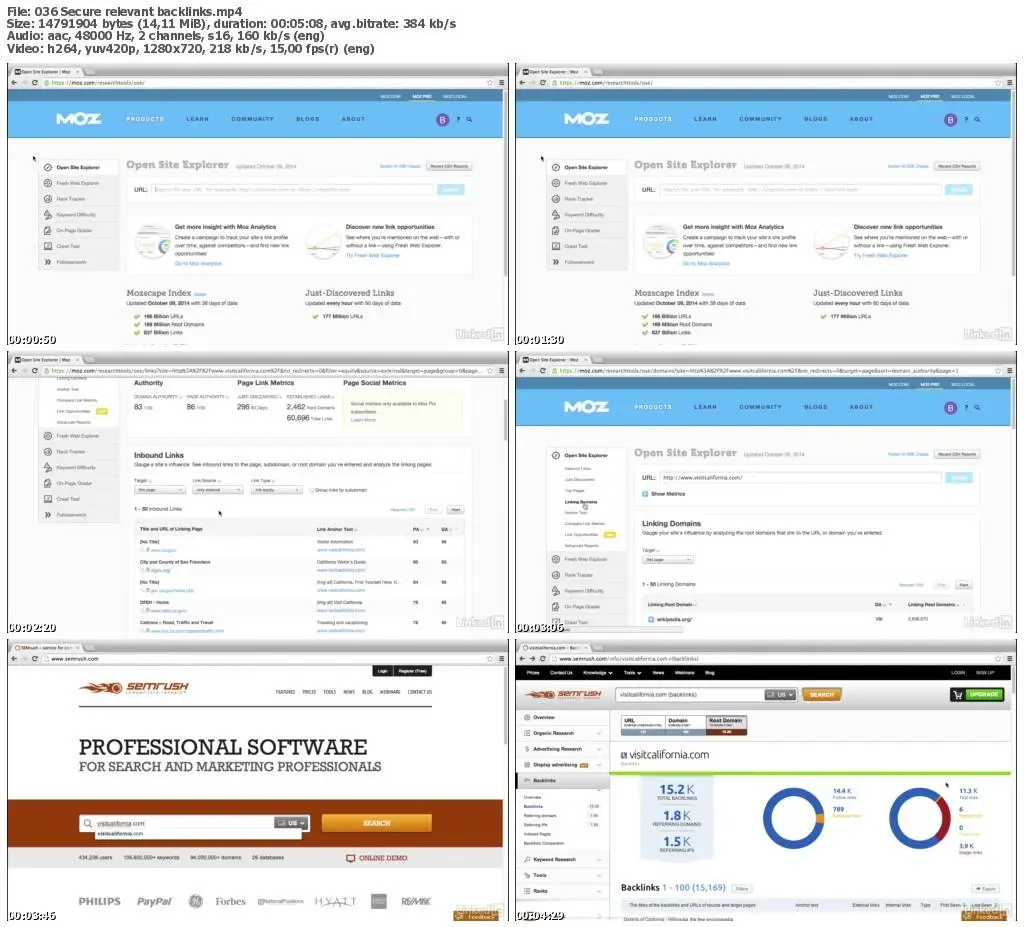Click the question mark help icon, 00:00:50 frame

(458, 120)
